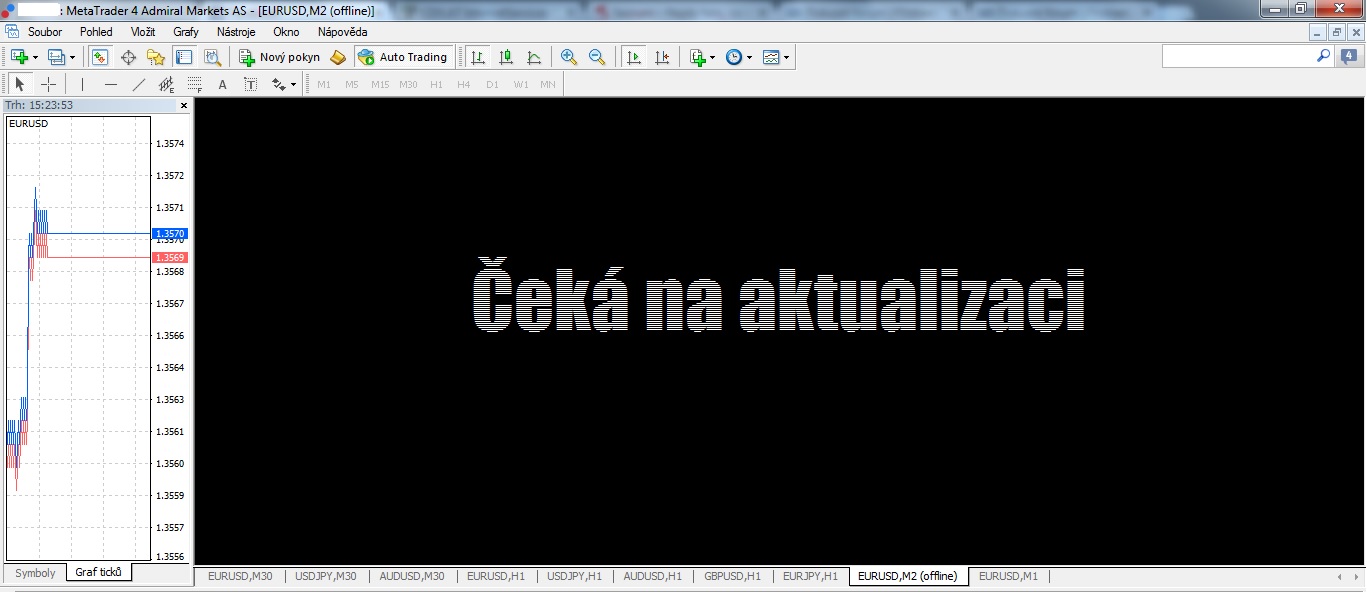Switch to the GBPUSD,H1 chart tab
Screen dimensions: 1367x592
[x=732, y=576]
